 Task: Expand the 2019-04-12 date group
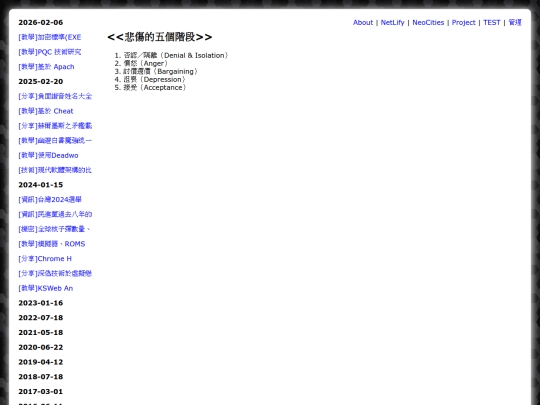point(41,362)
